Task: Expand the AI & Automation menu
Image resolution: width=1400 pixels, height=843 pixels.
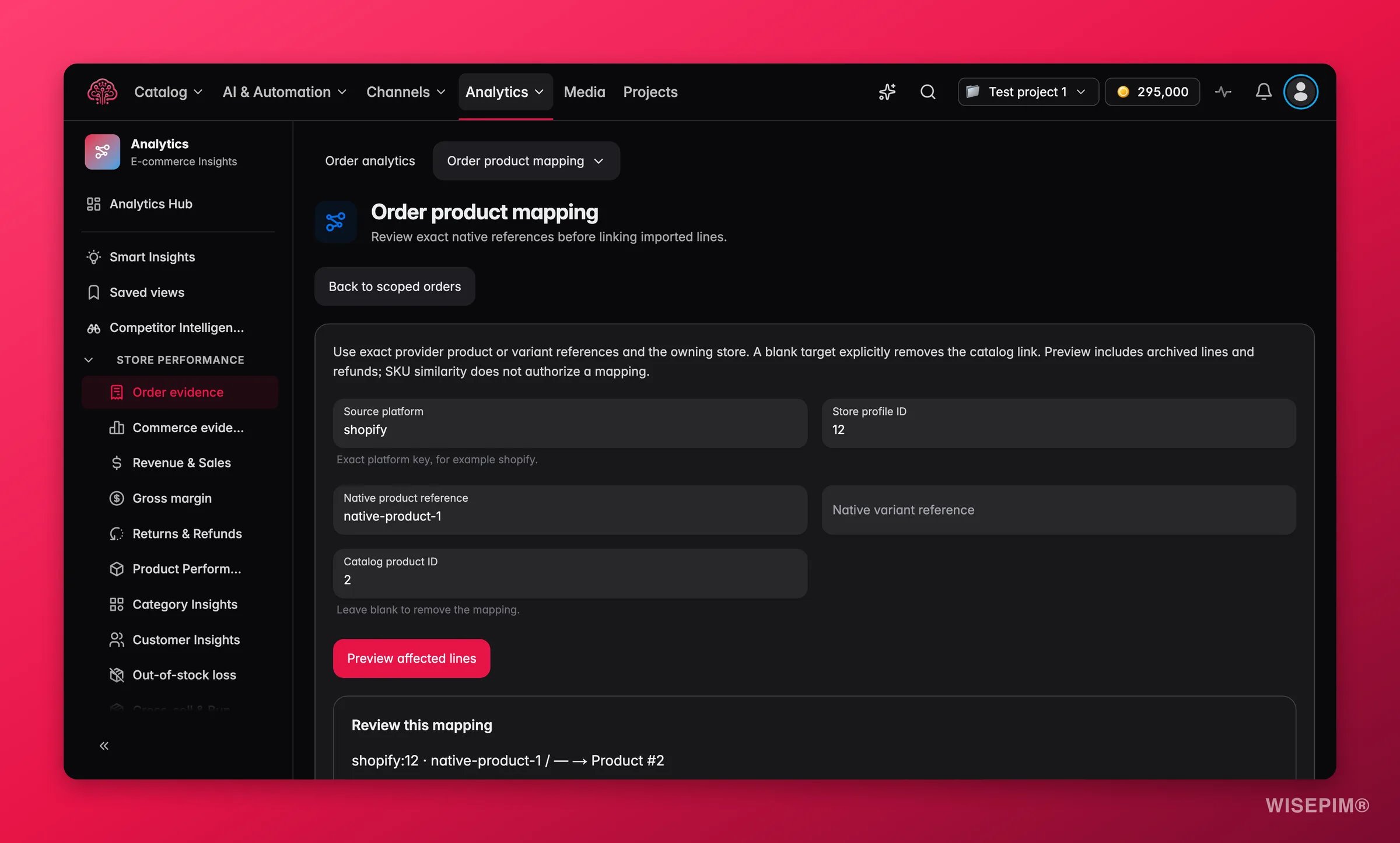Action: click(284, 92)
